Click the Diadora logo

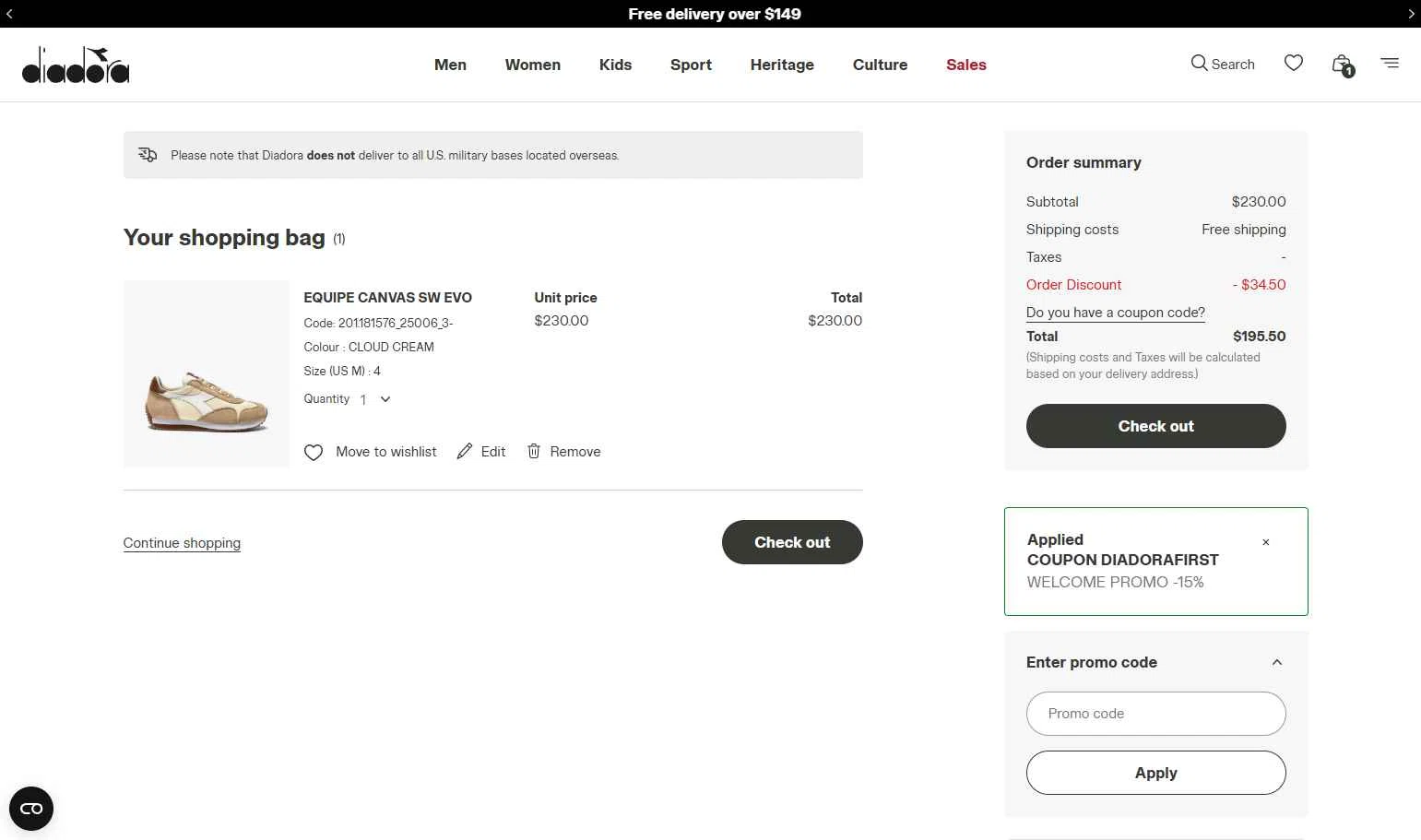(76, 65)
